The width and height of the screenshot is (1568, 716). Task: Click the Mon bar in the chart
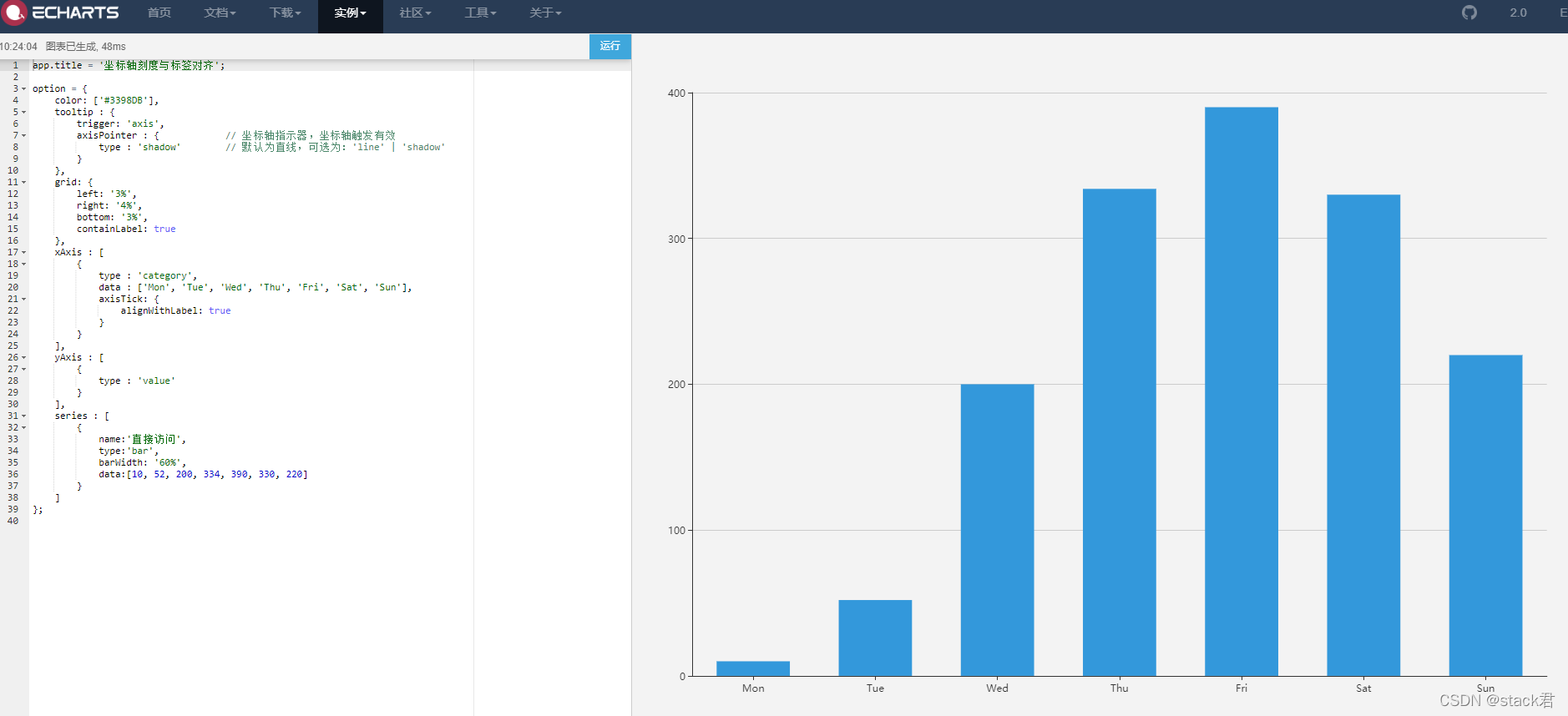coord(753,668)
